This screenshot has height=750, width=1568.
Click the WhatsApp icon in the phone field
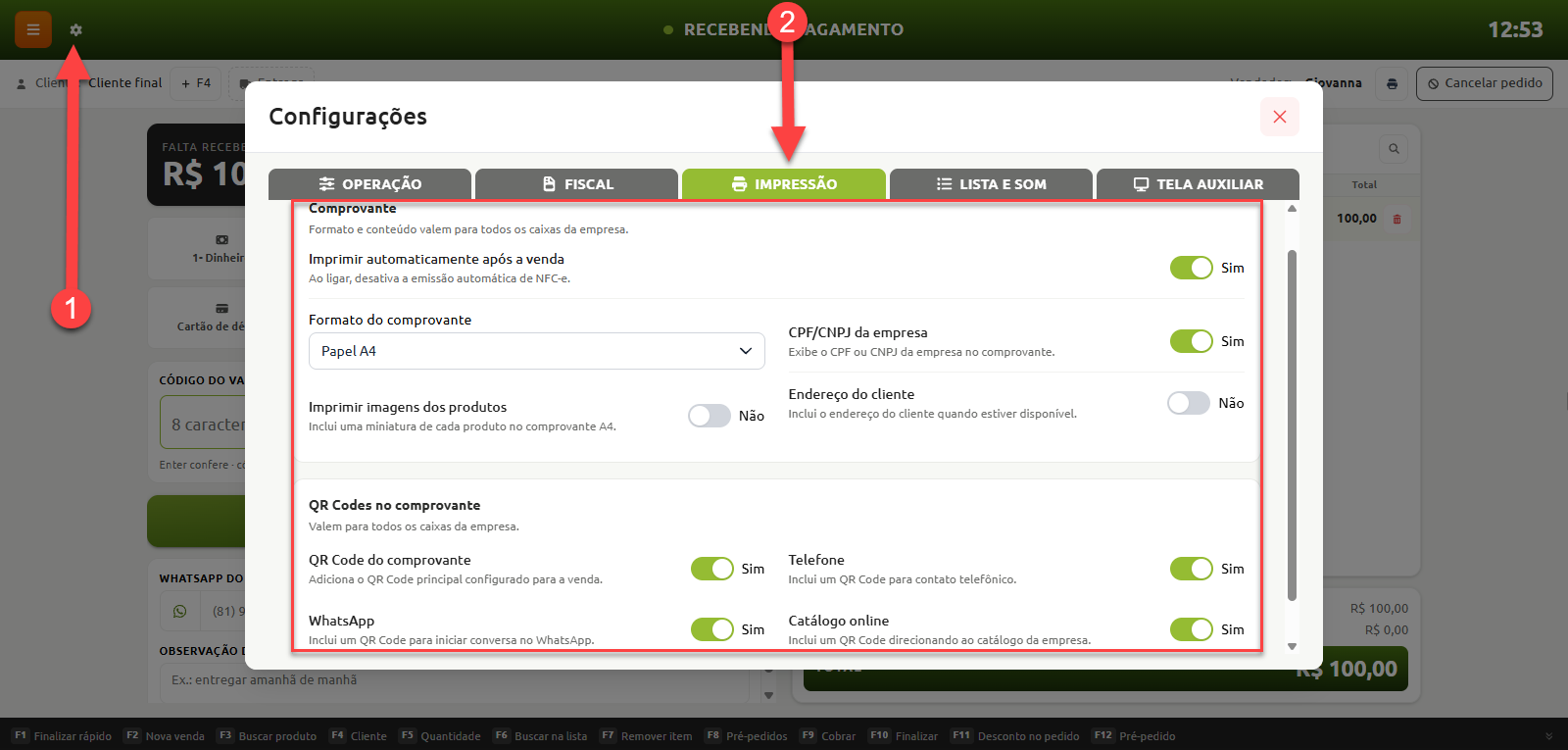[179, 611]
